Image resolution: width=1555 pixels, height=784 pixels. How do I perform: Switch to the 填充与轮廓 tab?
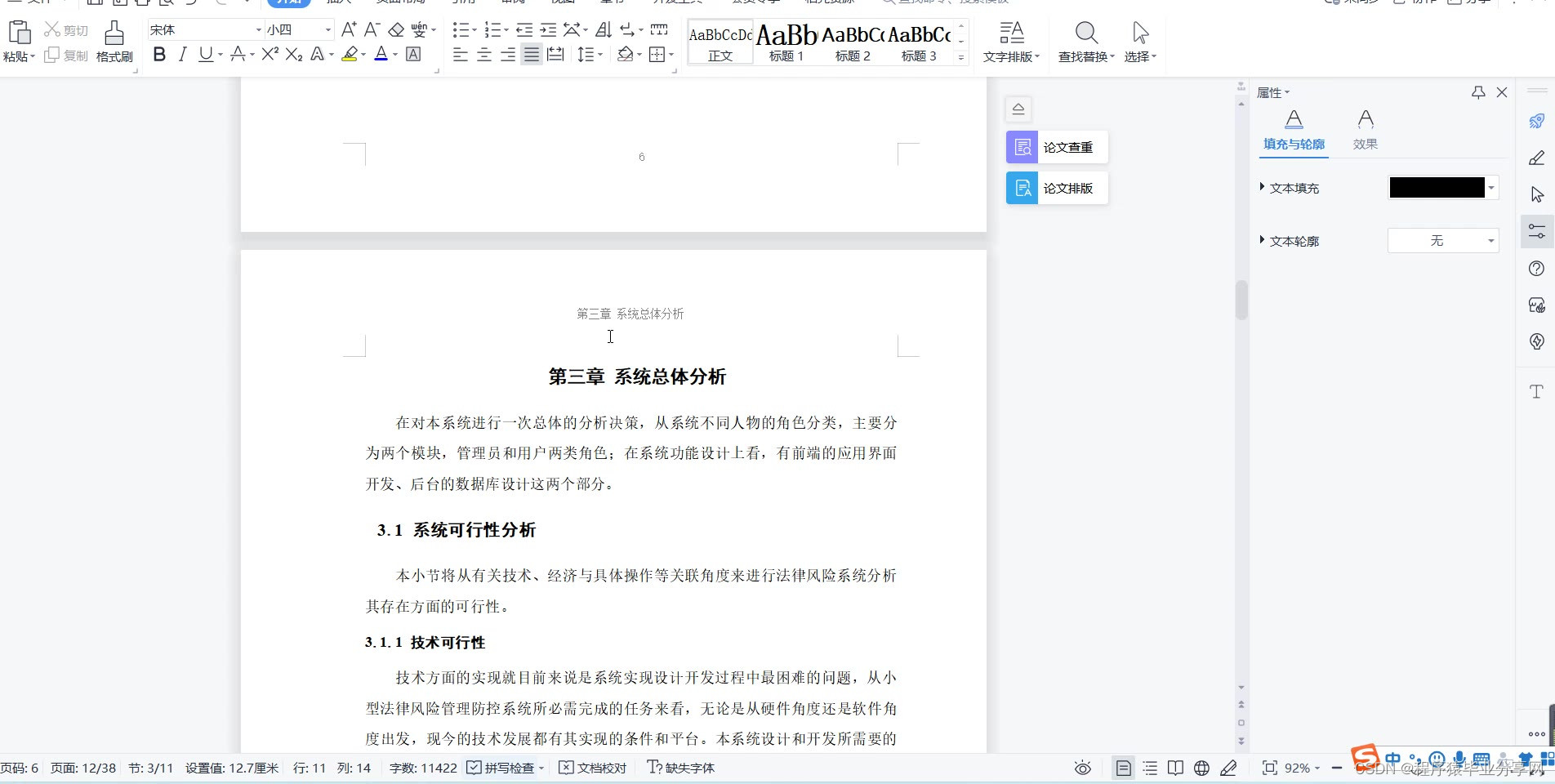(x=1294, y=131)
